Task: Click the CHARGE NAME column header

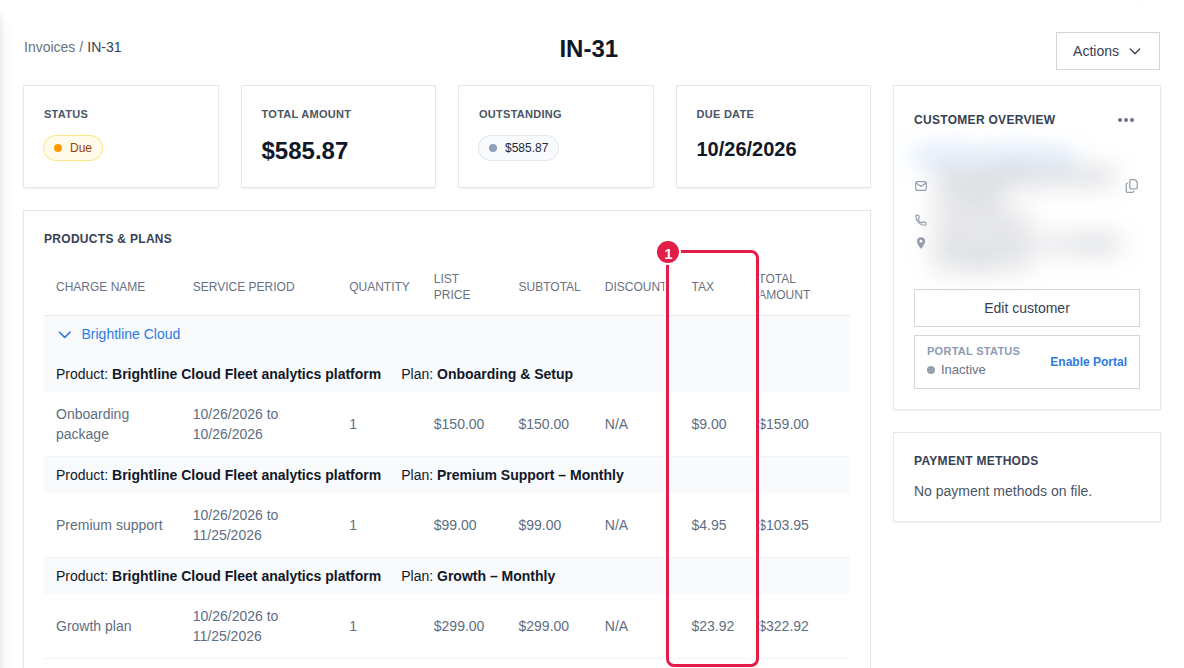Action: coord(100,287)
